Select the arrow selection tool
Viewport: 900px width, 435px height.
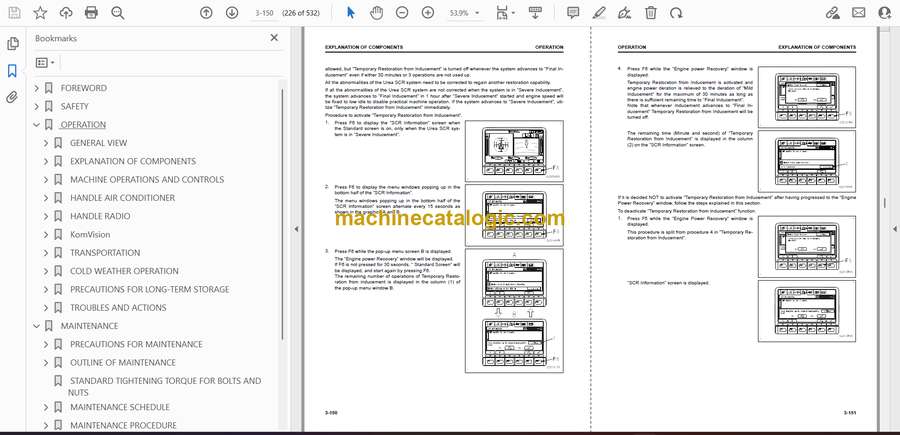351,13
